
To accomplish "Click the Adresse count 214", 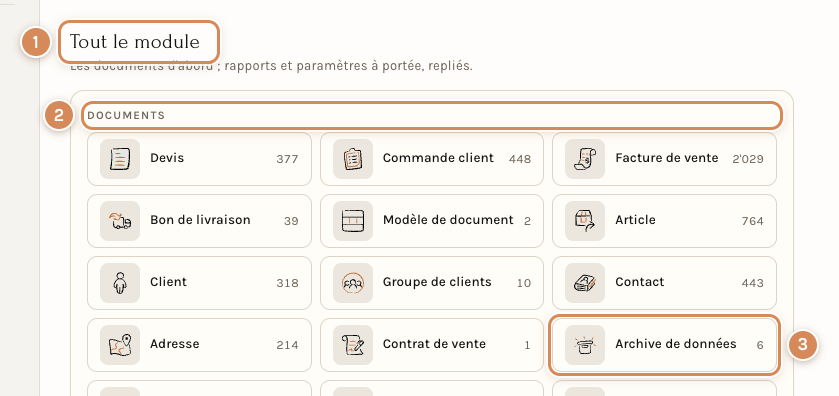I will (x=287, y=345).
